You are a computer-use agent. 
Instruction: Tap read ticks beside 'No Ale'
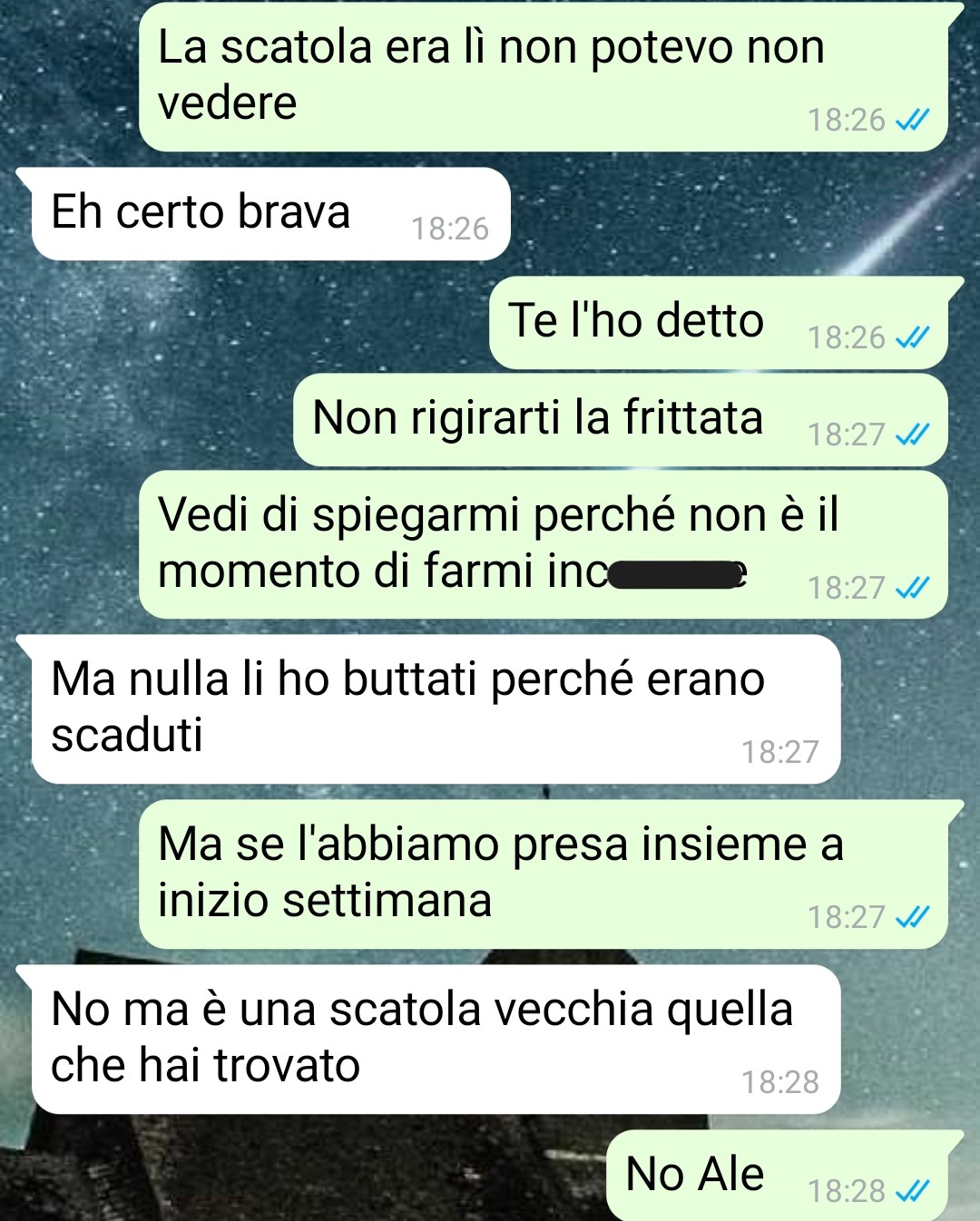[x=912, y=1190]
